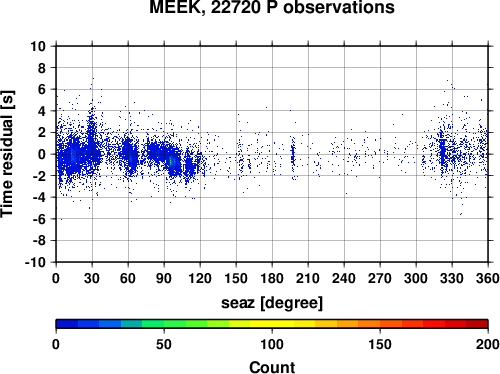Click the green-tinted dense cluster near seaz 95

pos(172,162)
